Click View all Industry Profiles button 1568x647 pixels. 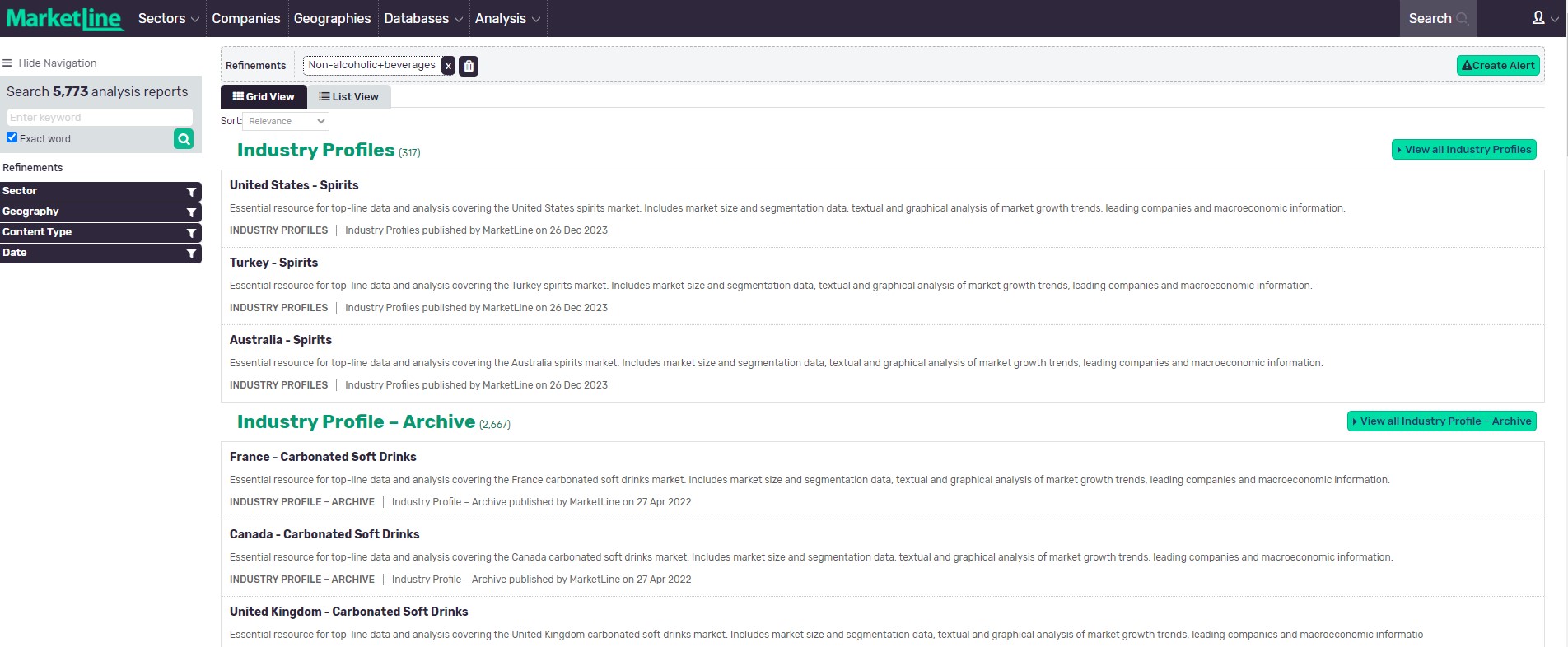[1463, 150]
